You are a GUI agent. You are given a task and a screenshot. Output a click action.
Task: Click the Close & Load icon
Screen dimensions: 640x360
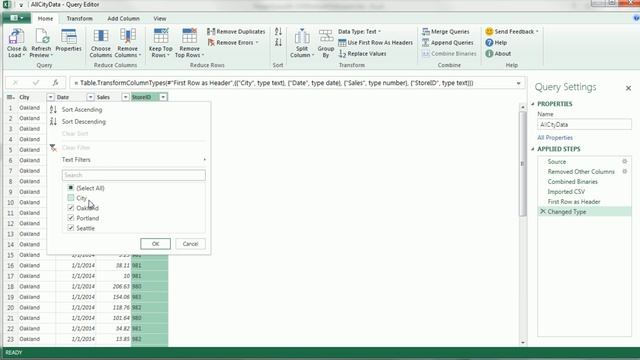(16, 36)
